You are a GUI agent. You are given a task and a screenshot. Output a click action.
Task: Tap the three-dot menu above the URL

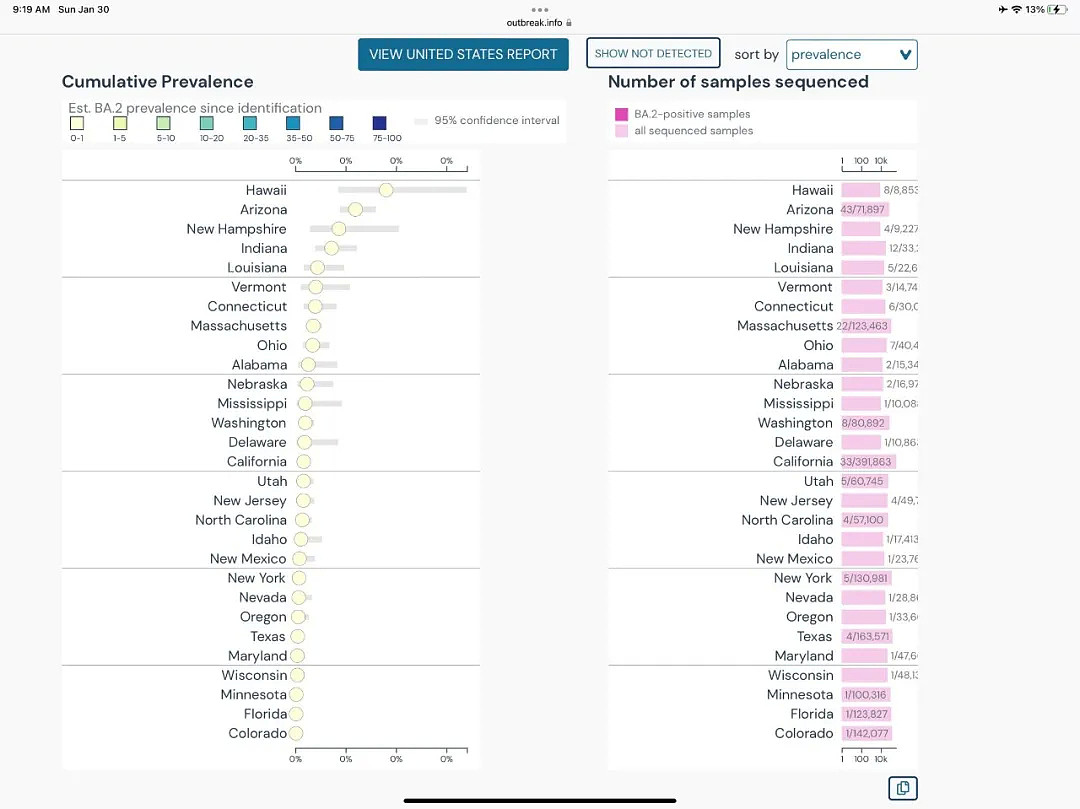point(540,10)
